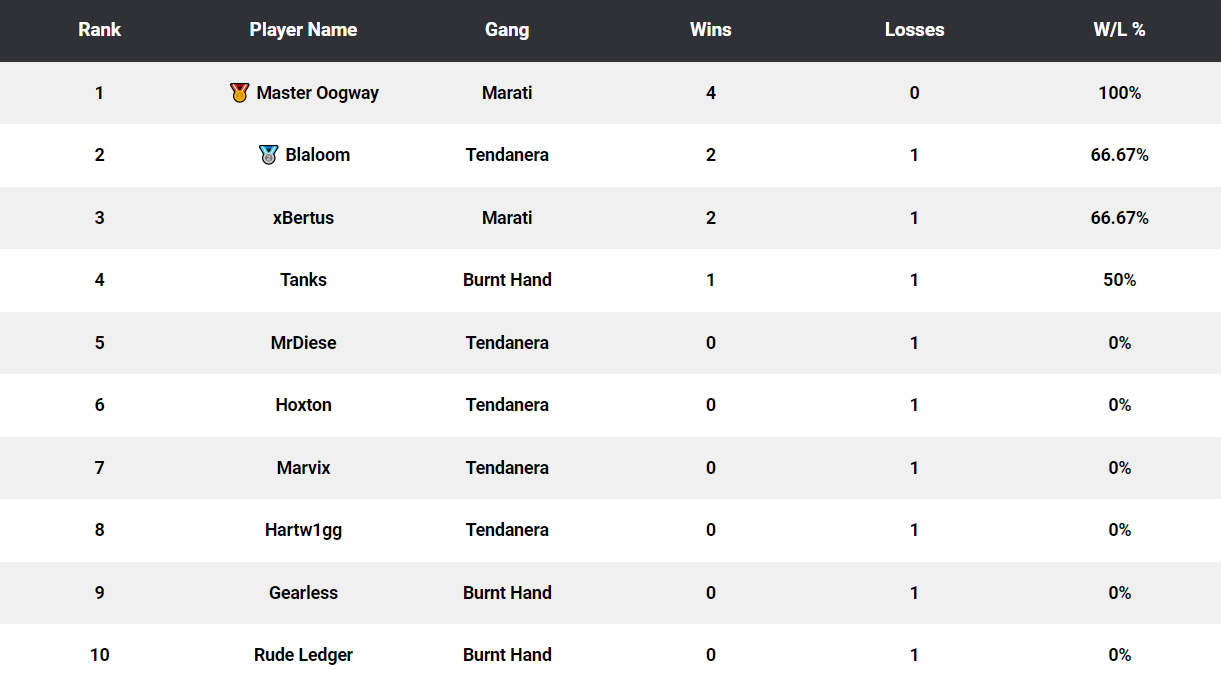Click the 100% win rate cell
Viewport: 1221px width, 686px height.
tap(1119, 93)
